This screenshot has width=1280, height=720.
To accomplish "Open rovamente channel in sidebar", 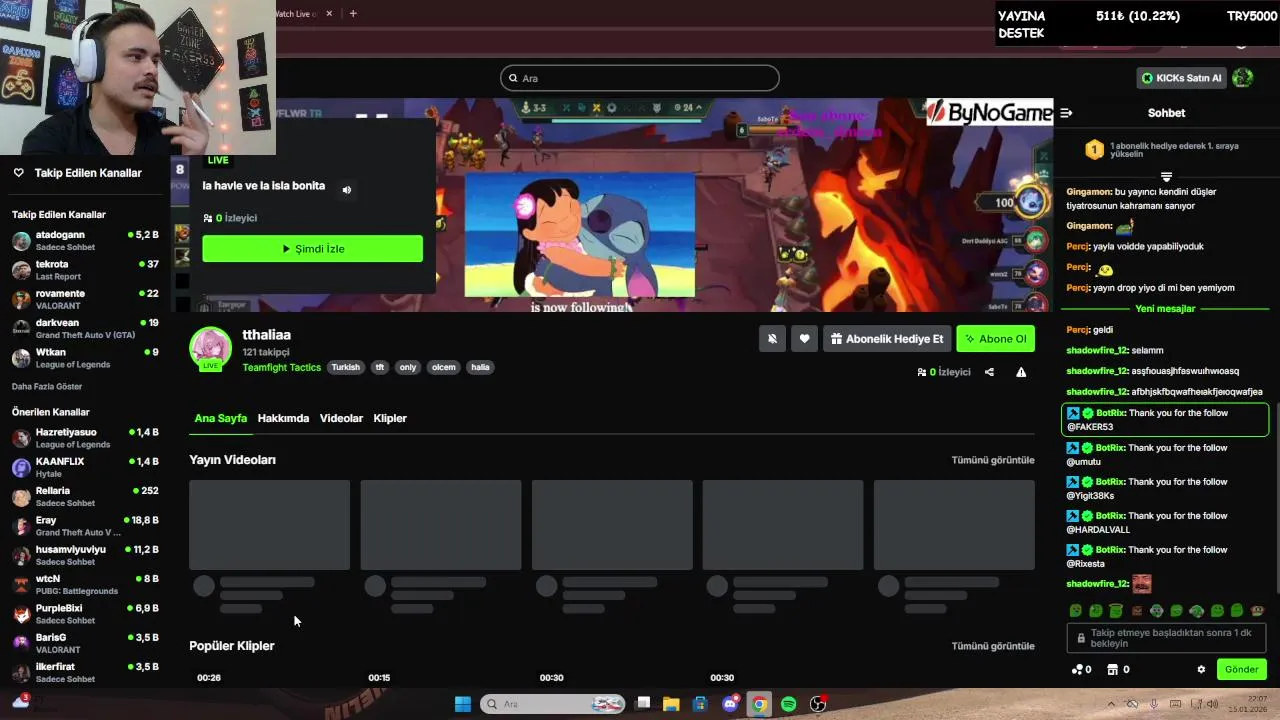I will [x=85, y=299].
